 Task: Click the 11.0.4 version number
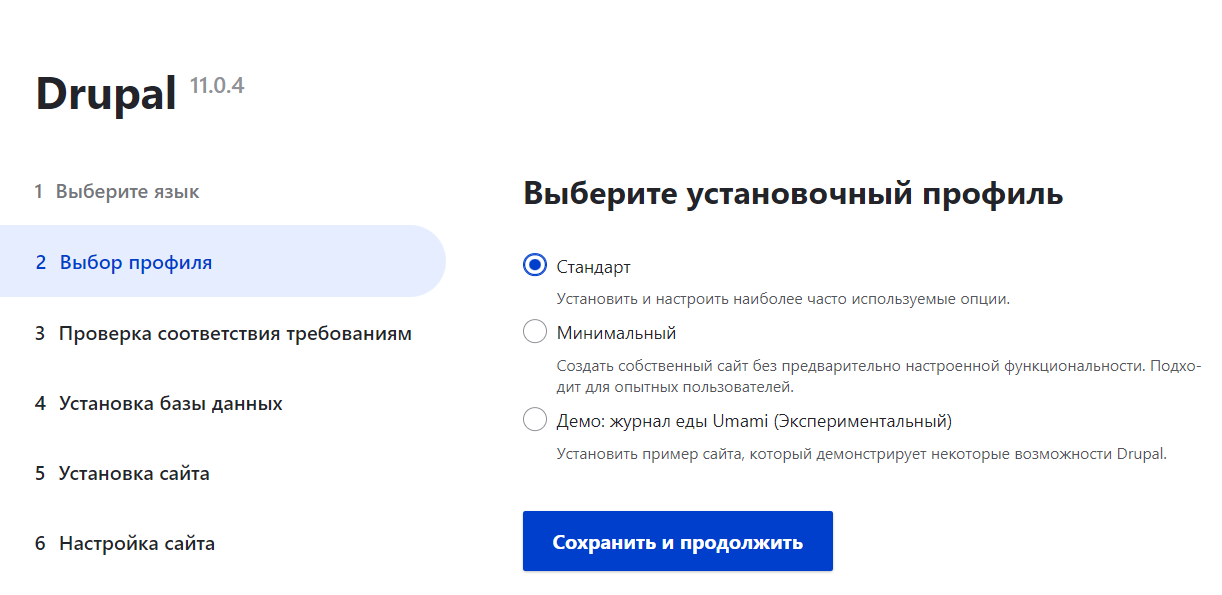tap(217, 85)
